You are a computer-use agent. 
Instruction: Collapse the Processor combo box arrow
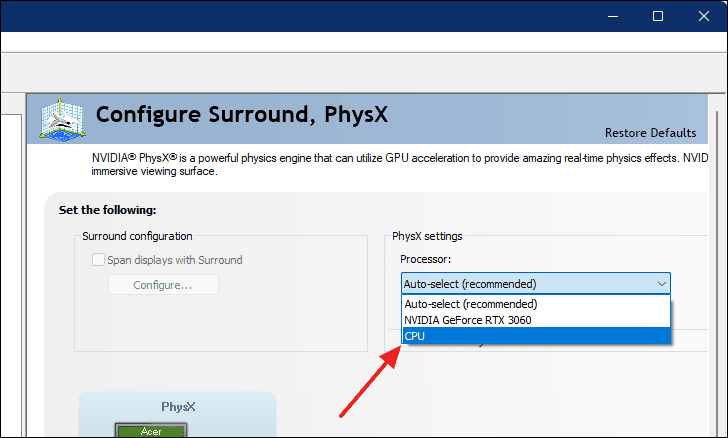click(662, 283)
